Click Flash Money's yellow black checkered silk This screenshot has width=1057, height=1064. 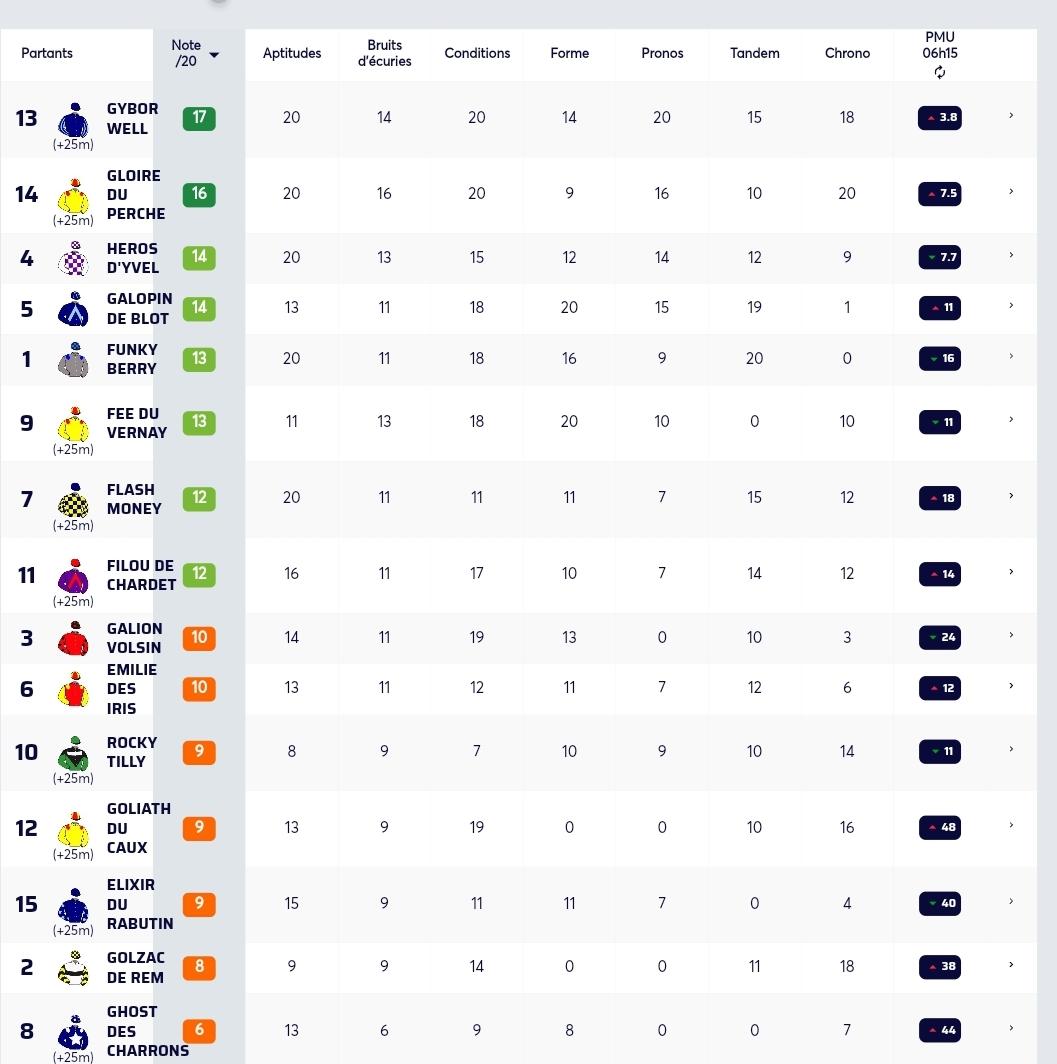[73, 500]
